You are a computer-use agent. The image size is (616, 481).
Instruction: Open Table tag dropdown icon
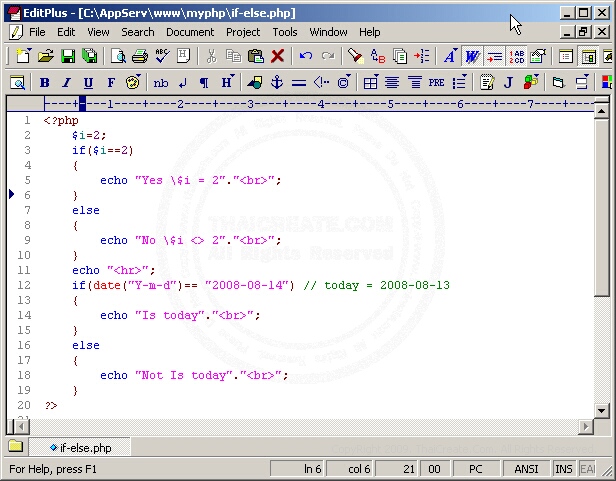(x=371, y=83)
